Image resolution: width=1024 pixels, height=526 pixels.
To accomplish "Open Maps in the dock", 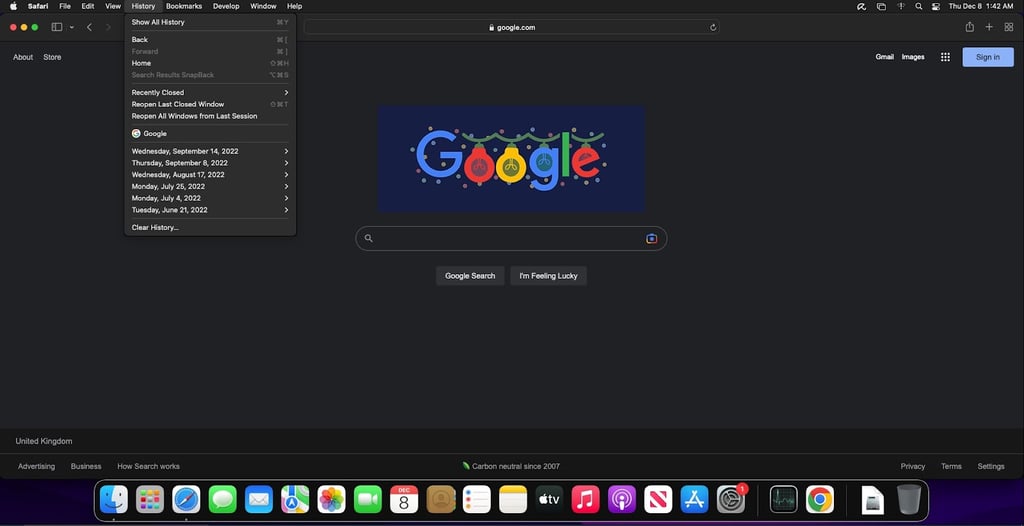I will click(295, 500).
